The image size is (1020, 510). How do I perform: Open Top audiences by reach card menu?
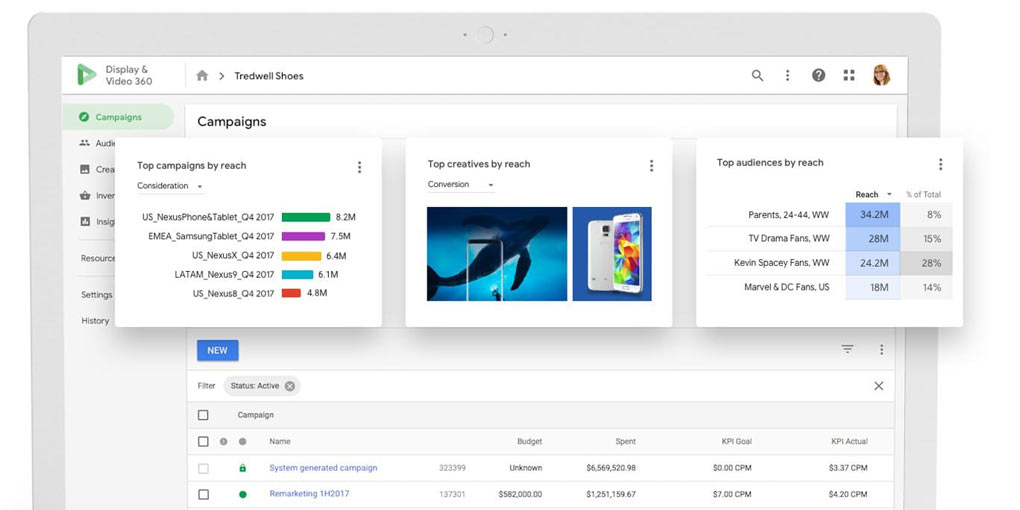tap(940, 165)
